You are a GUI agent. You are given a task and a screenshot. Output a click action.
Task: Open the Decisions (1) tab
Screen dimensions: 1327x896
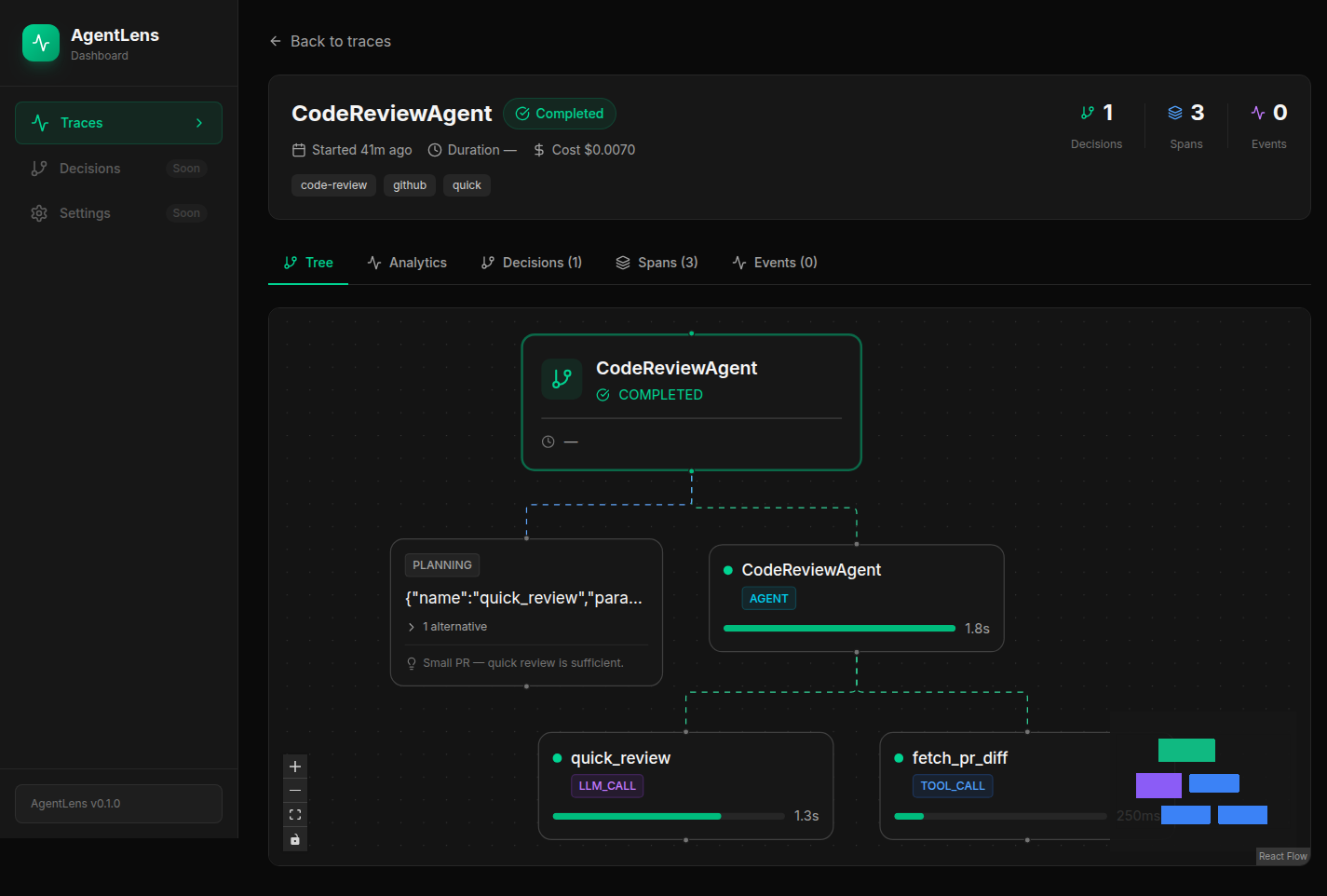pyautogui.click(x=531, y=263)
